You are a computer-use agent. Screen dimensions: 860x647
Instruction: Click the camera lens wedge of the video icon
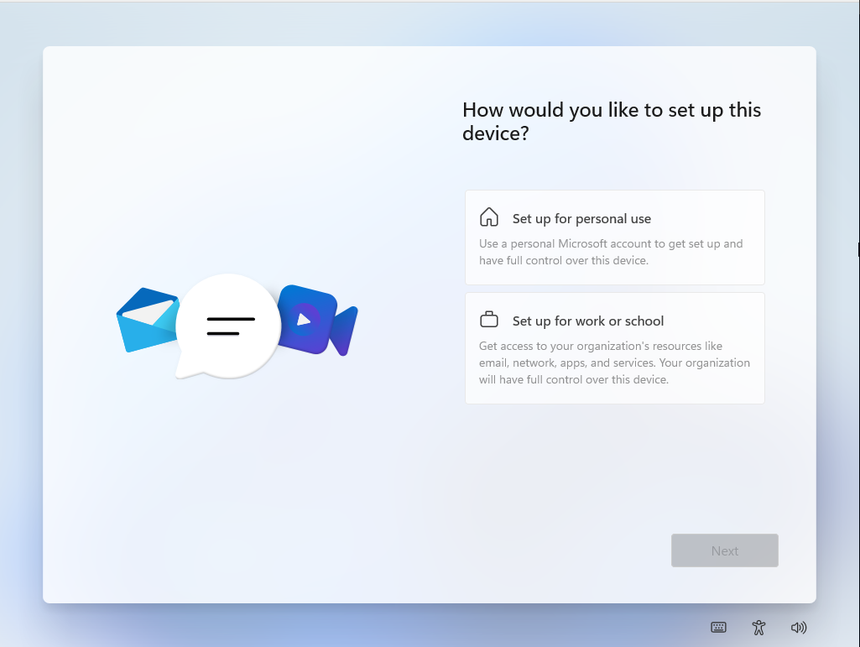(344, 331)
